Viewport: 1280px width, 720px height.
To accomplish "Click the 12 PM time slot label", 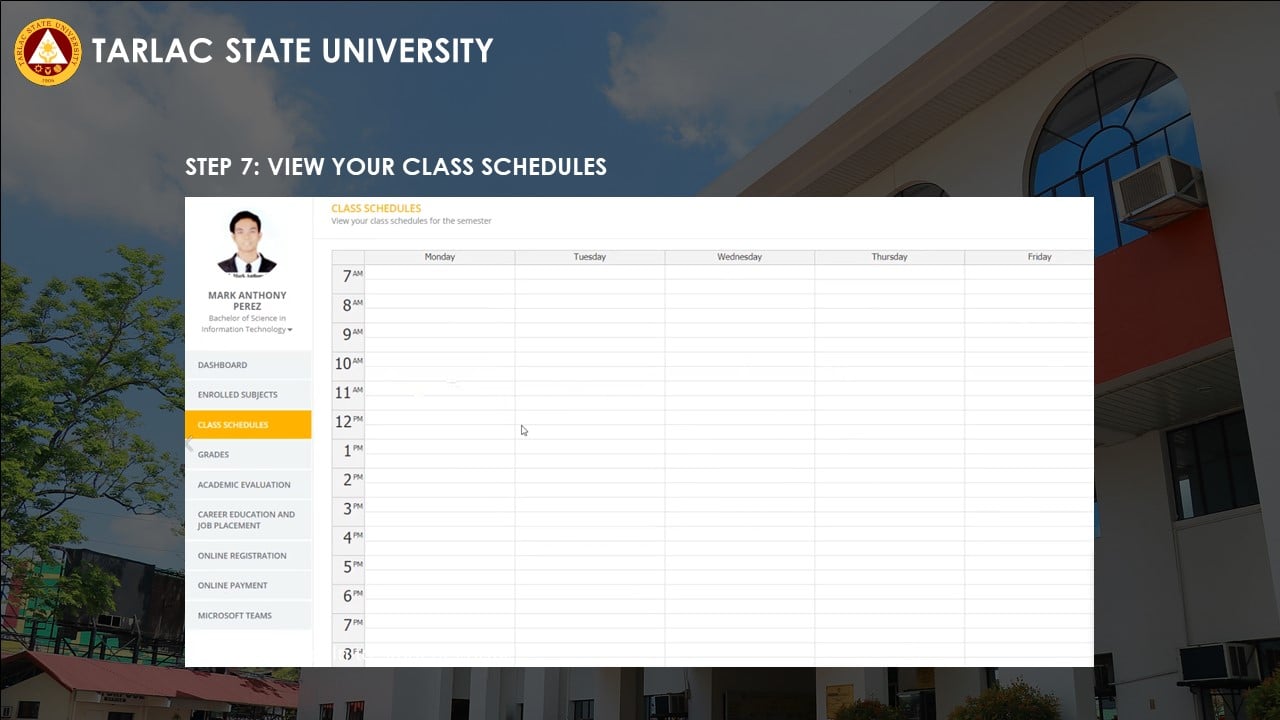I will [348, 421].
